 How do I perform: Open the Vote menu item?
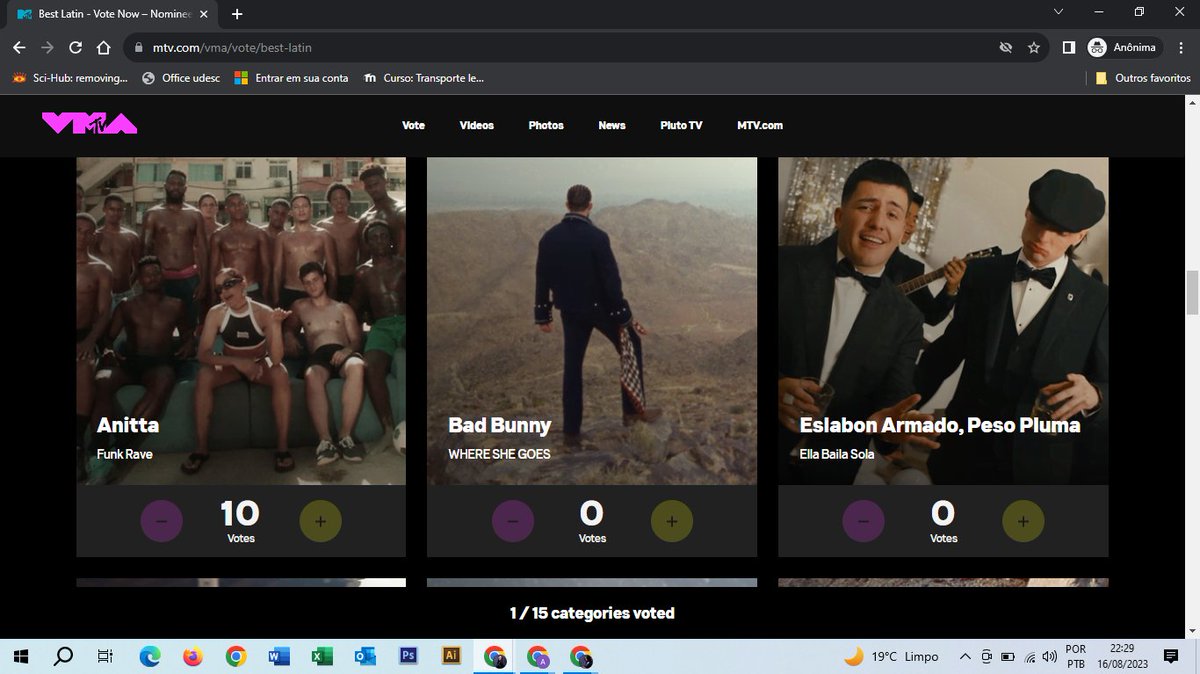413,126
